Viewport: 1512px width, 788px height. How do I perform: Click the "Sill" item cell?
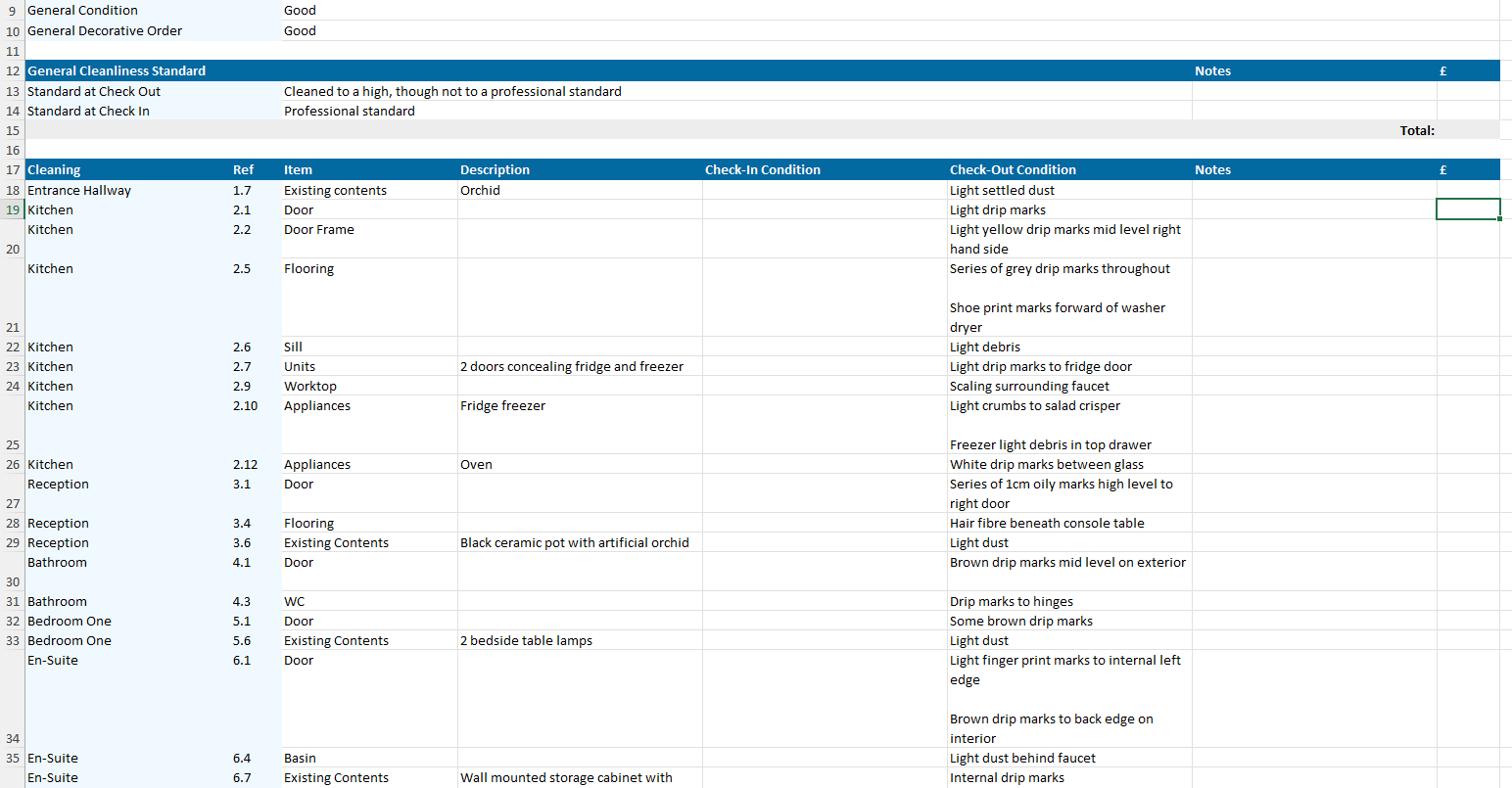click(293, 347)
